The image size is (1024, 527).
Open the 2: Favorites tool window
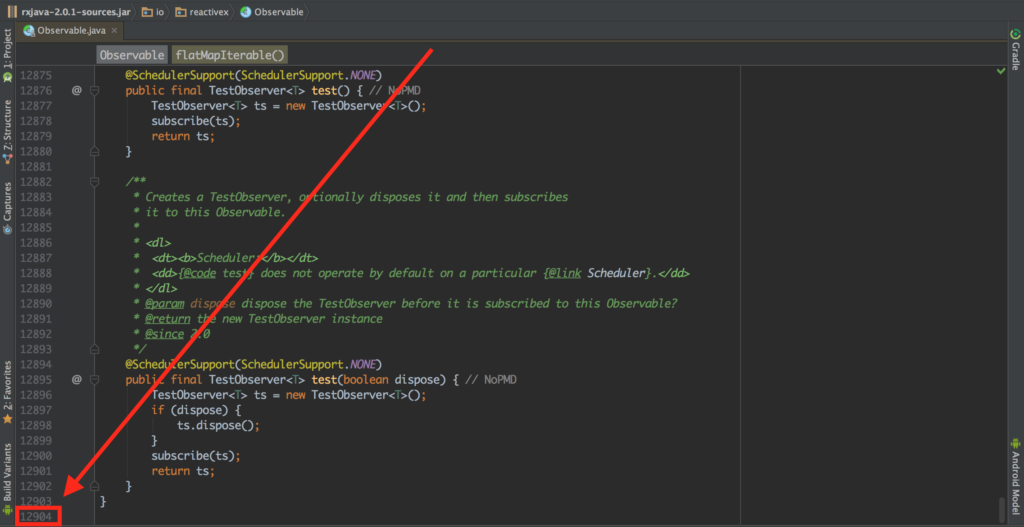pos(8,392)
